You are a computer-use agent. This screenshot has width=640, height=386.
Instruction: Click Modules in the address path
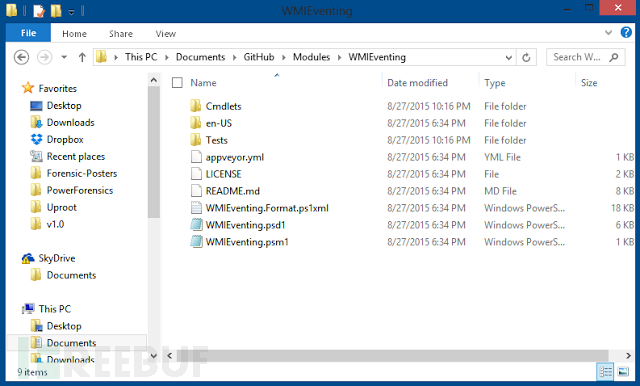pyautogui.click(x=311, y=57)
